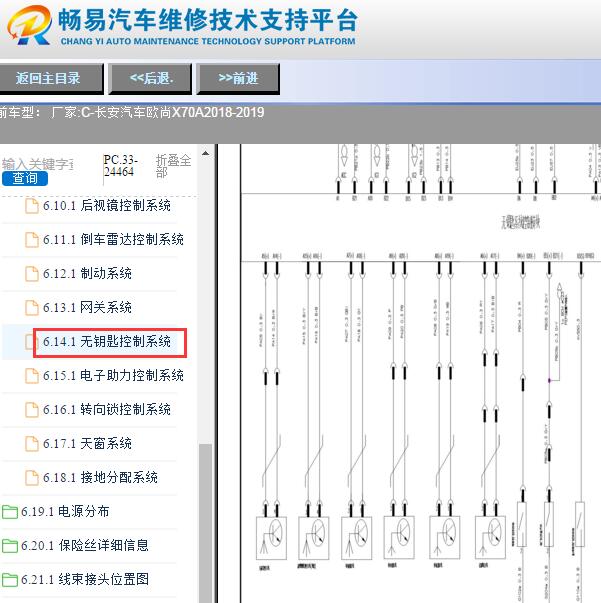This screenshot has width=601, height=603.
Task: Click the PC.33-24464 label
Action: [x=120, y=165]
